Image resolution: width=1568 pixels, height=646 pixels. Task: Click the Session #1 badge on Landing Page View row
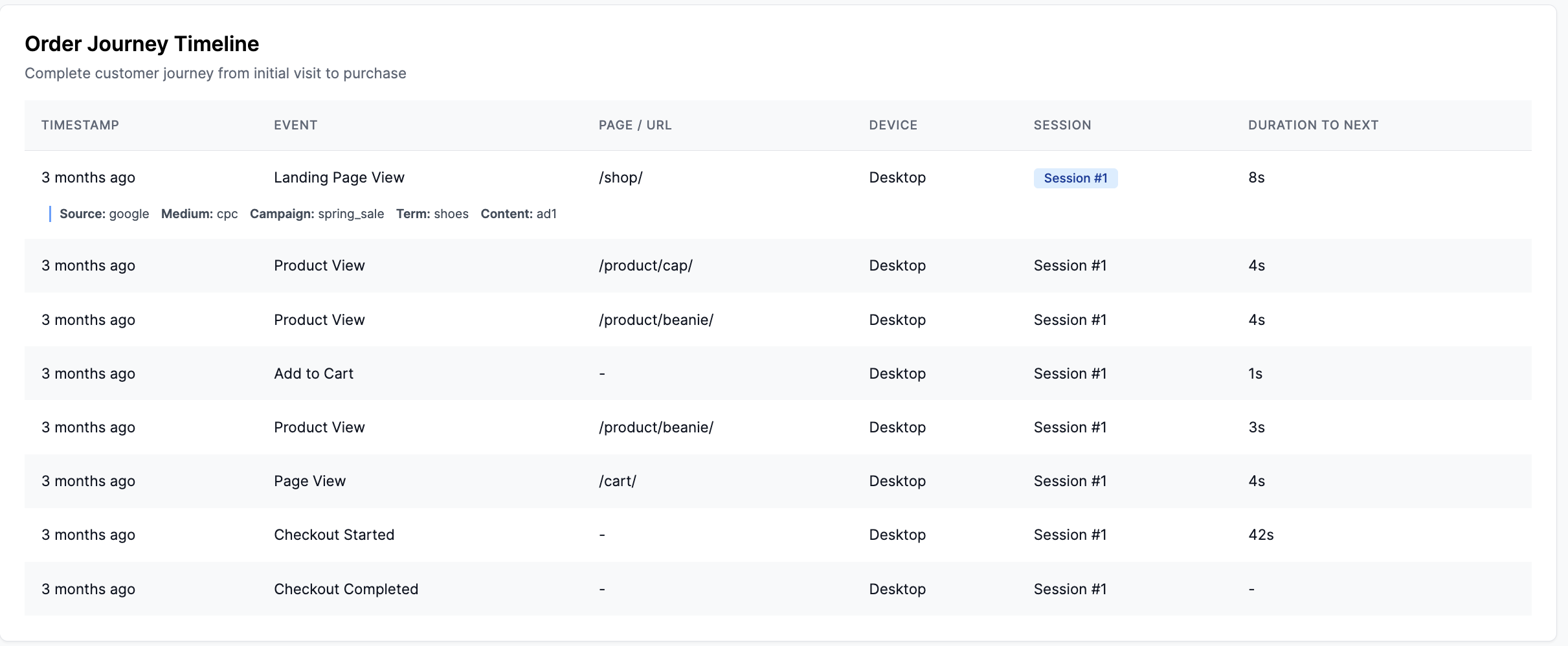point(1075,177)
